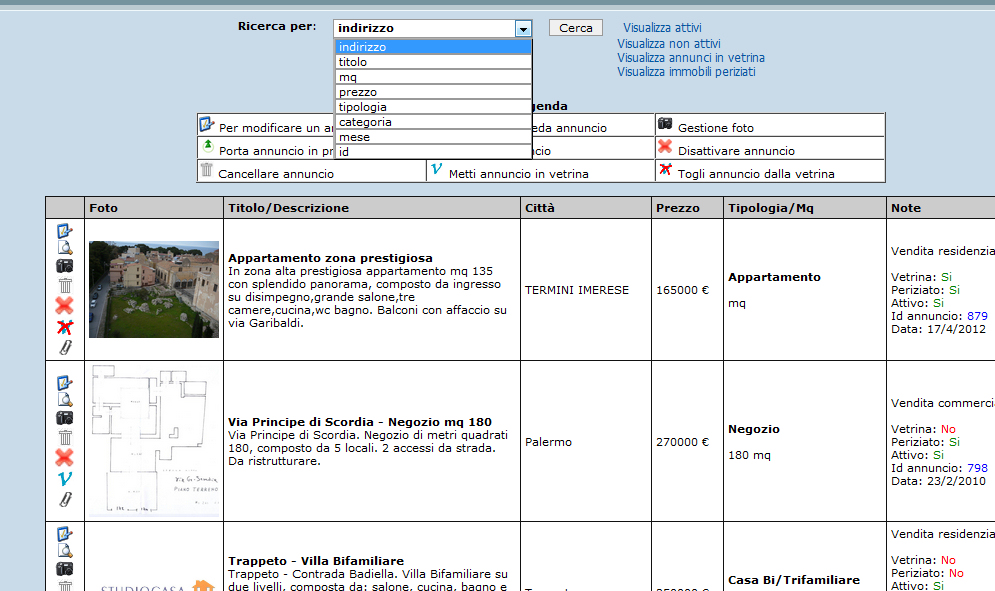Click the title 'Via Principe di Scordia - Negozio mq 180'

click(x=360, y=422)
